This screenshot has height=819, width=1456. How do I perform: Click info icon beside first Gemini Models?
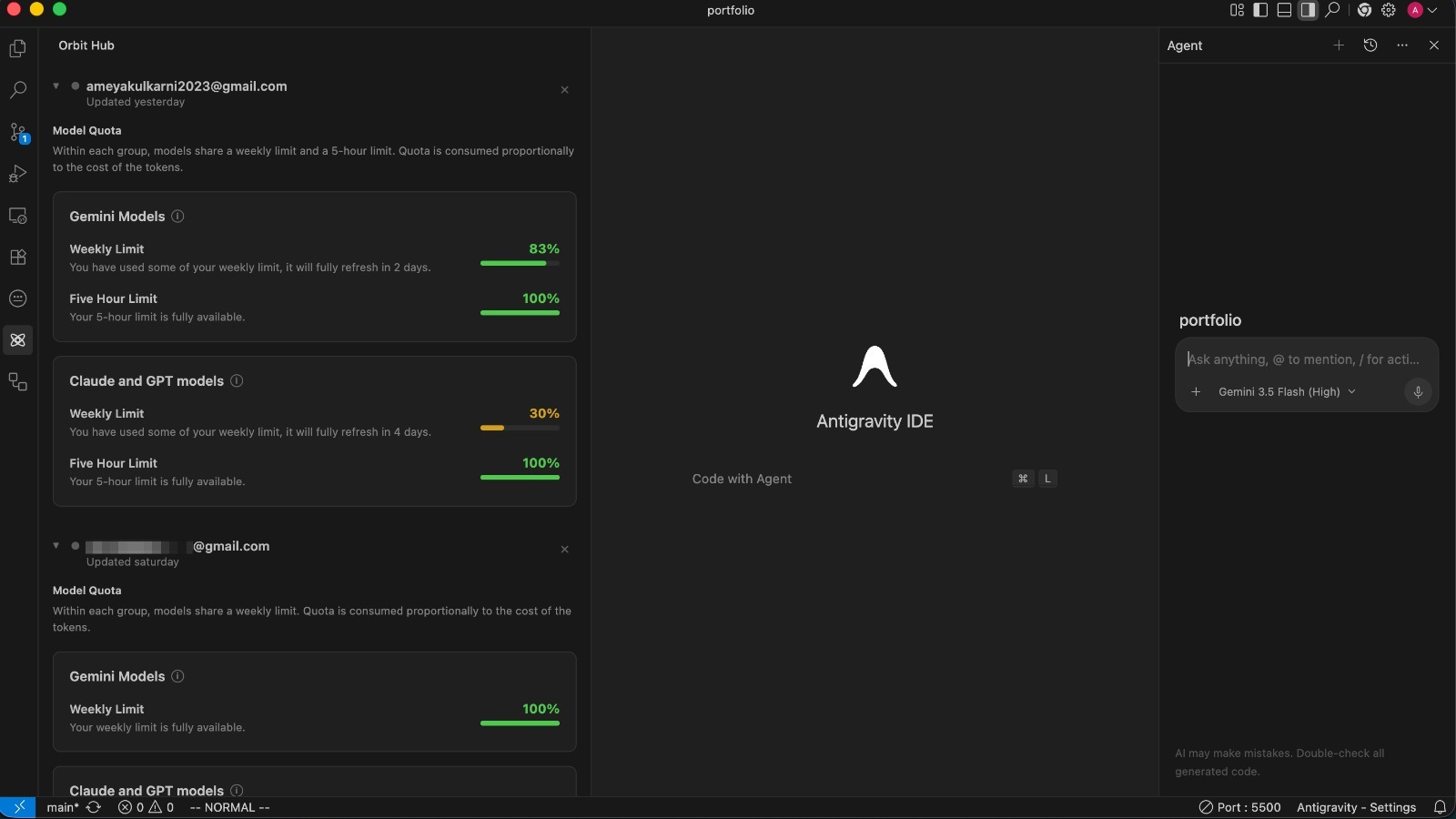click(178, 217)
